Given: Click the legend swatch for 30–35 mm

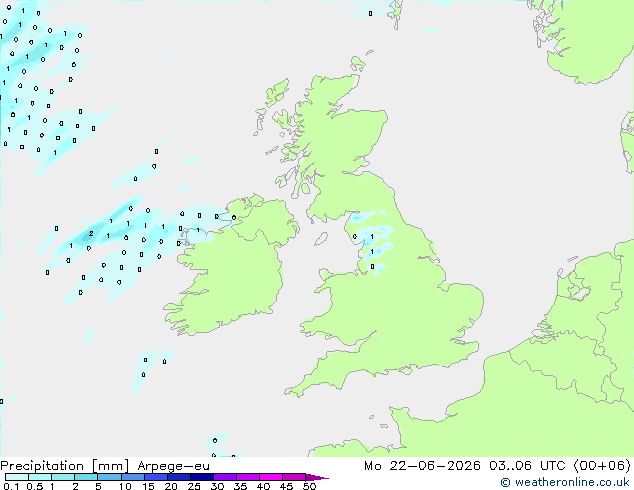Looking at the screenshot, I should [224, 477].
